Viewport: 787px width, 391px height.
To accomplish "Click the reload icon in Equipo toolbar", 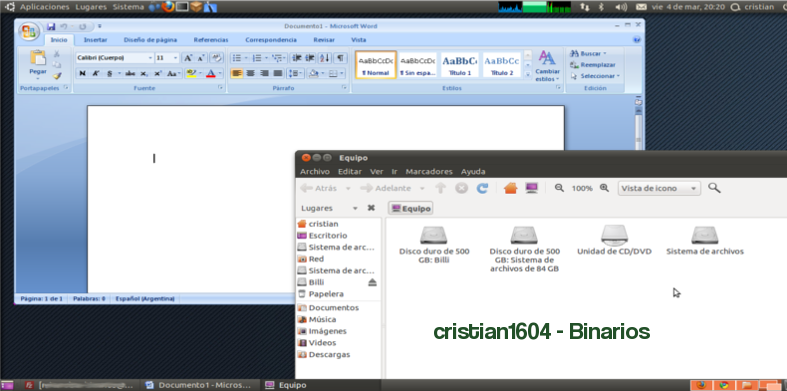I will pyautogui.click(x=482, y=188).
